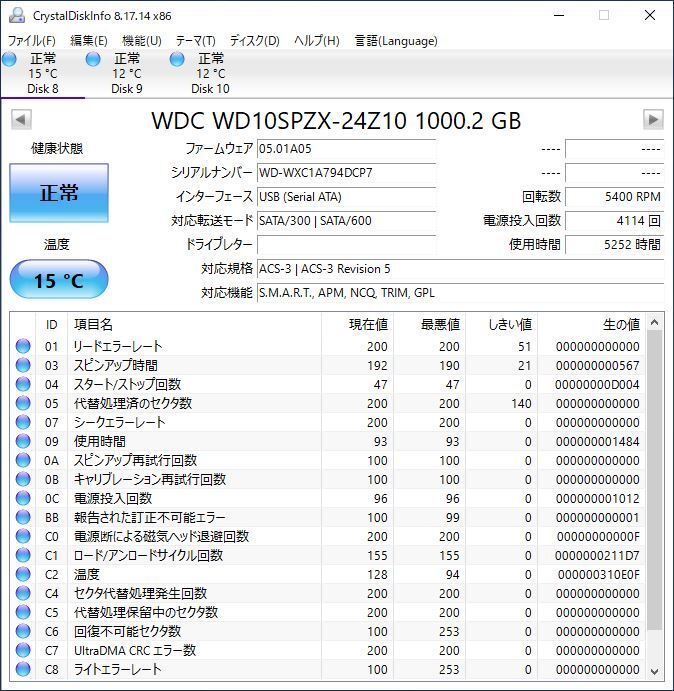Click status orb for シークエラーレート row
The image size is (674, 691).
click(23, 422)
